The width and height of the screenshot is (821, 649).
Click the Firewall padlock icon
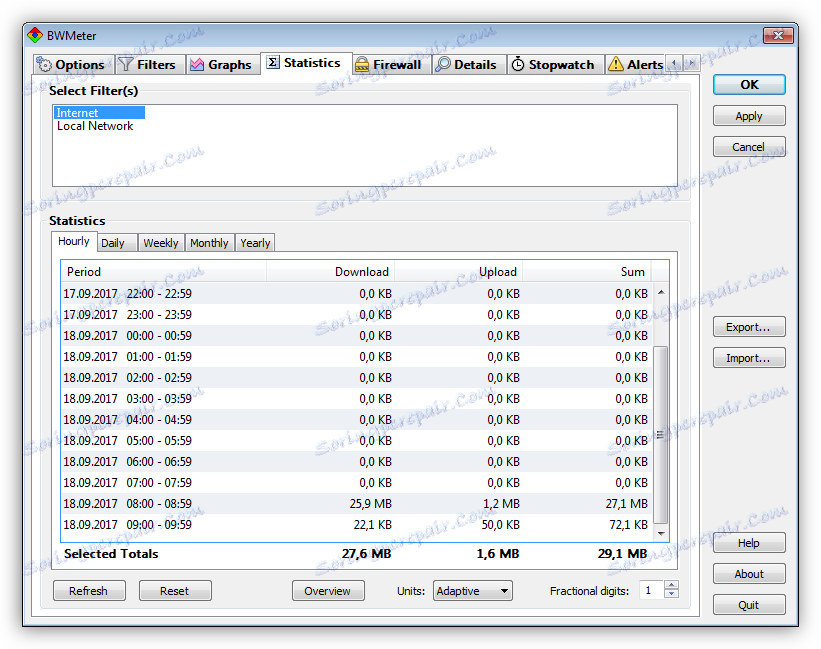click(x=362, y=64)
